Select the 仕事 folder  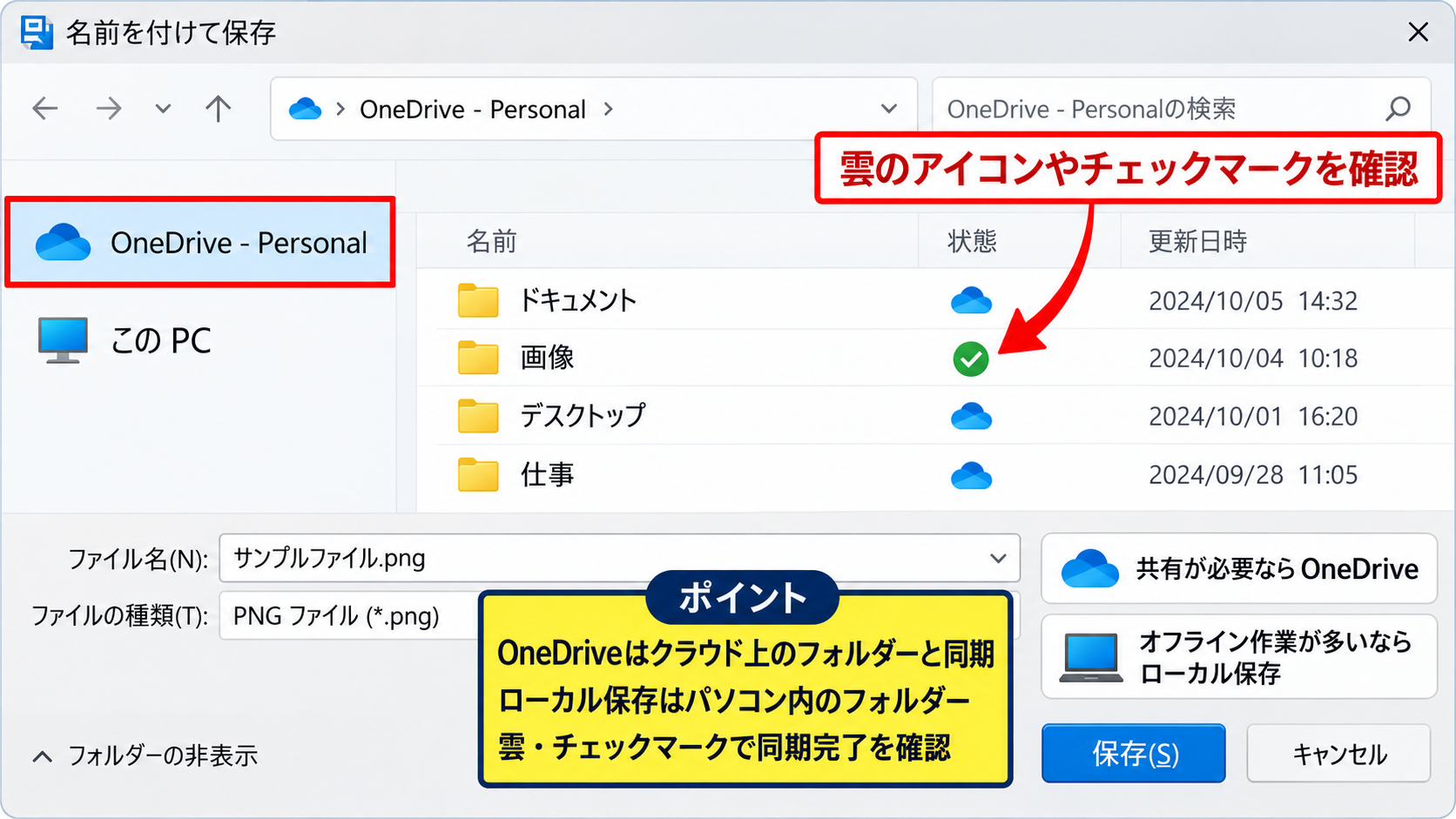tap(516, 474)
